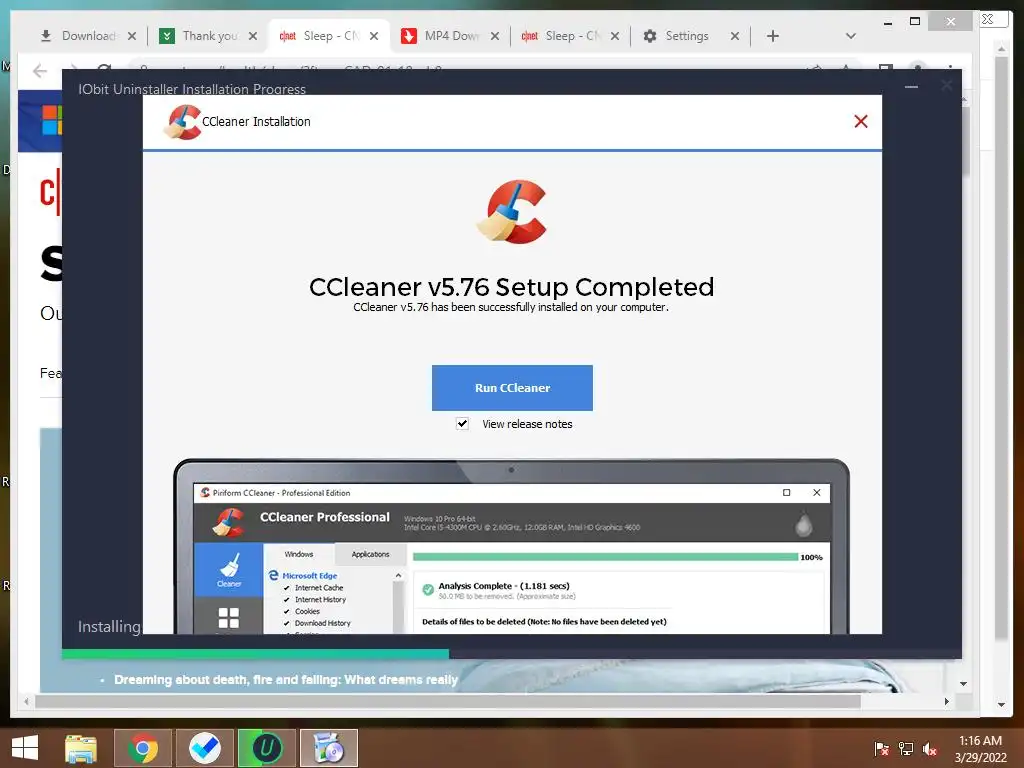1024x768 pixels.
Task: Click the large CCleaner logo above the setup title
Action: click(x=512, y=212)
